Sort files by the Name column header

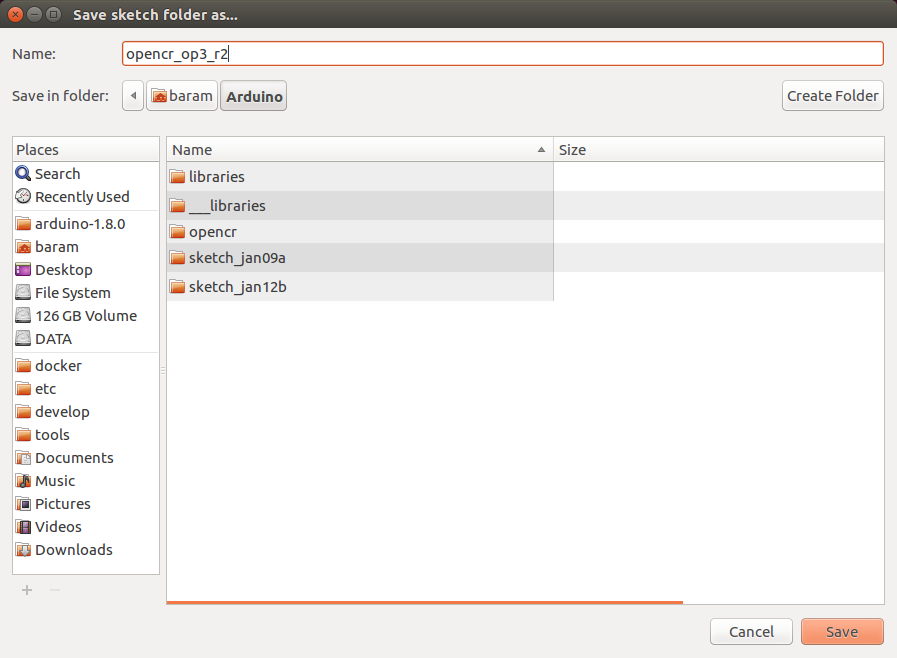[360, 149]
